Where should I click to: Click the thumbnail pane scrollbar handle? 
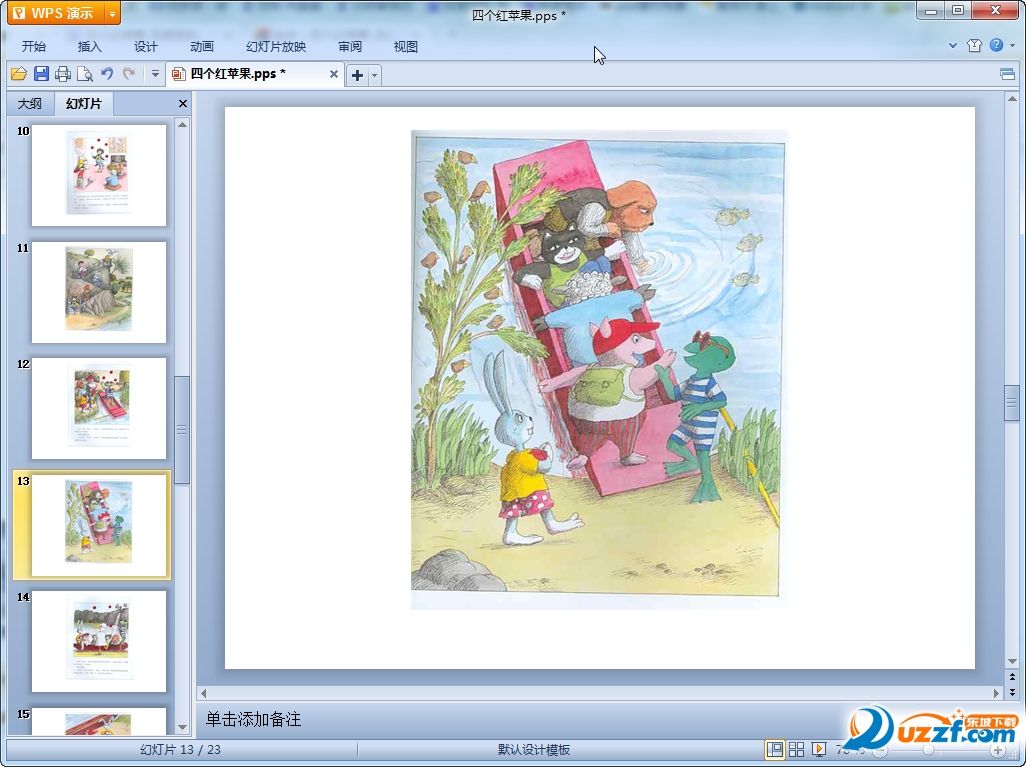(x=182, y=429)
